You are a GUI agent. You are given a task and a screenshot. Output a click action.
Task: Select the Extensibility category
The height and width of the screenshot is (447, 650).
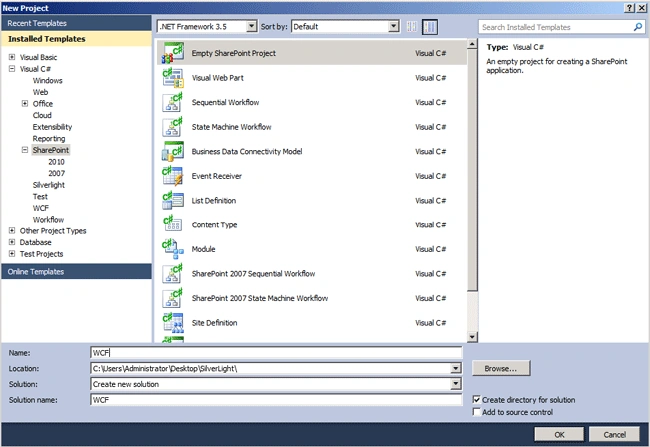tap(52, 127)
